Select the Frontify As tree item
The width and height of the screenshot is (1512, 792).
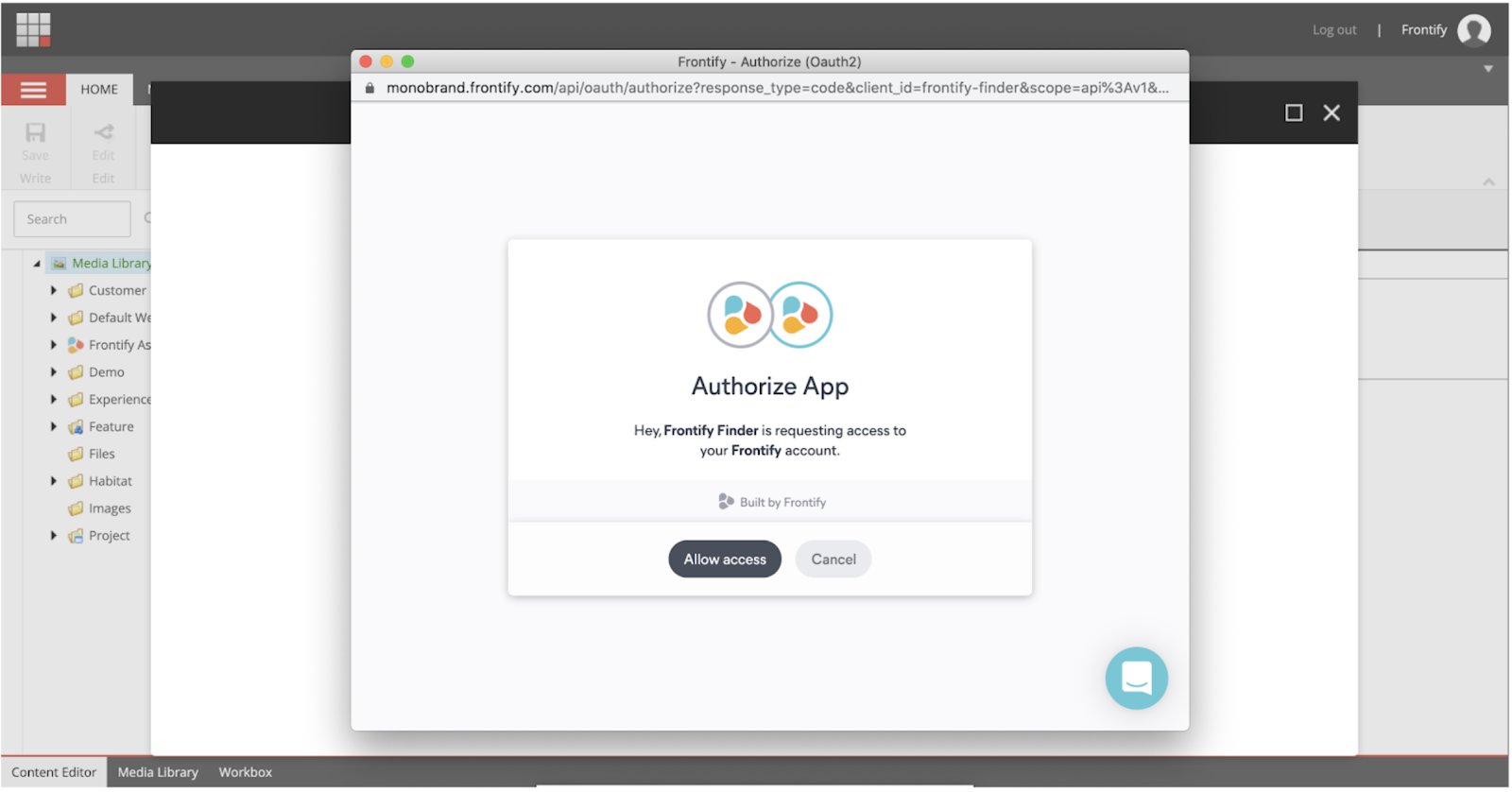[110, 346]
